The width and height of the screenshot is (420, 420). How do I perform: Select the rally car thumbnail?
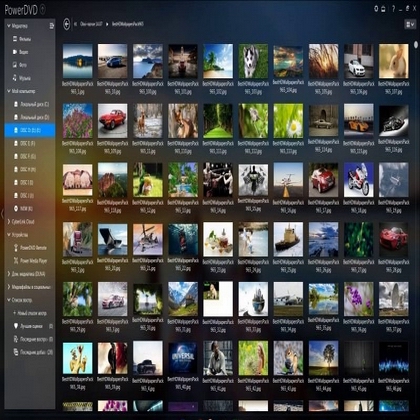tap(113, 299)
